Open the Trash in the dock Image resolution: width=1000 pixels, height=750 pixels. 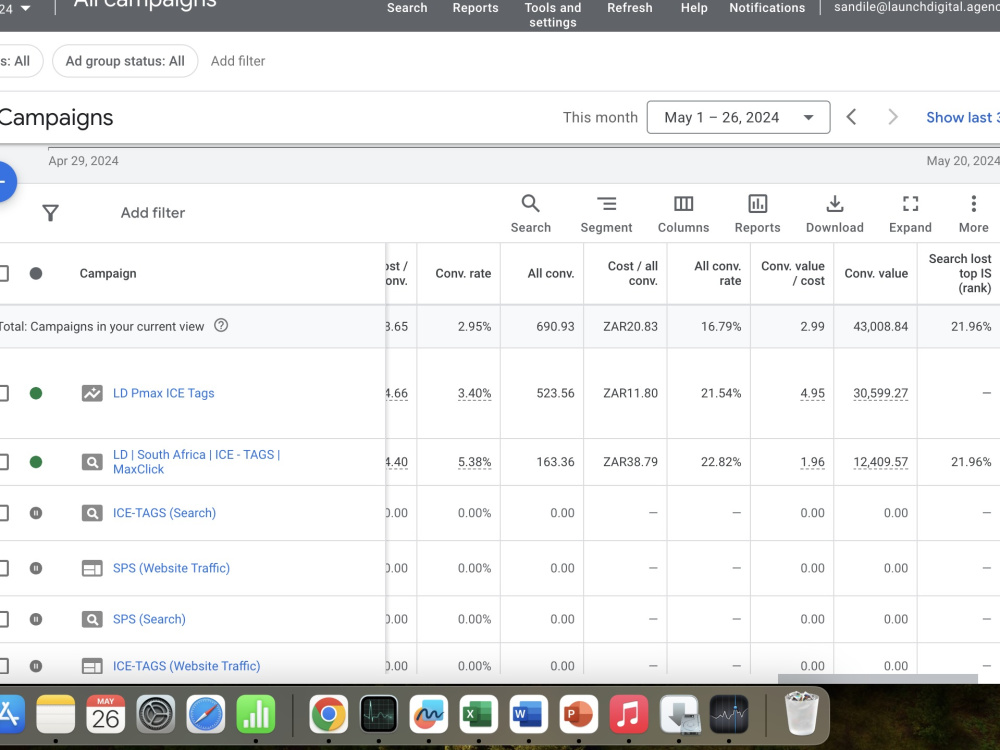pos(801,714)
